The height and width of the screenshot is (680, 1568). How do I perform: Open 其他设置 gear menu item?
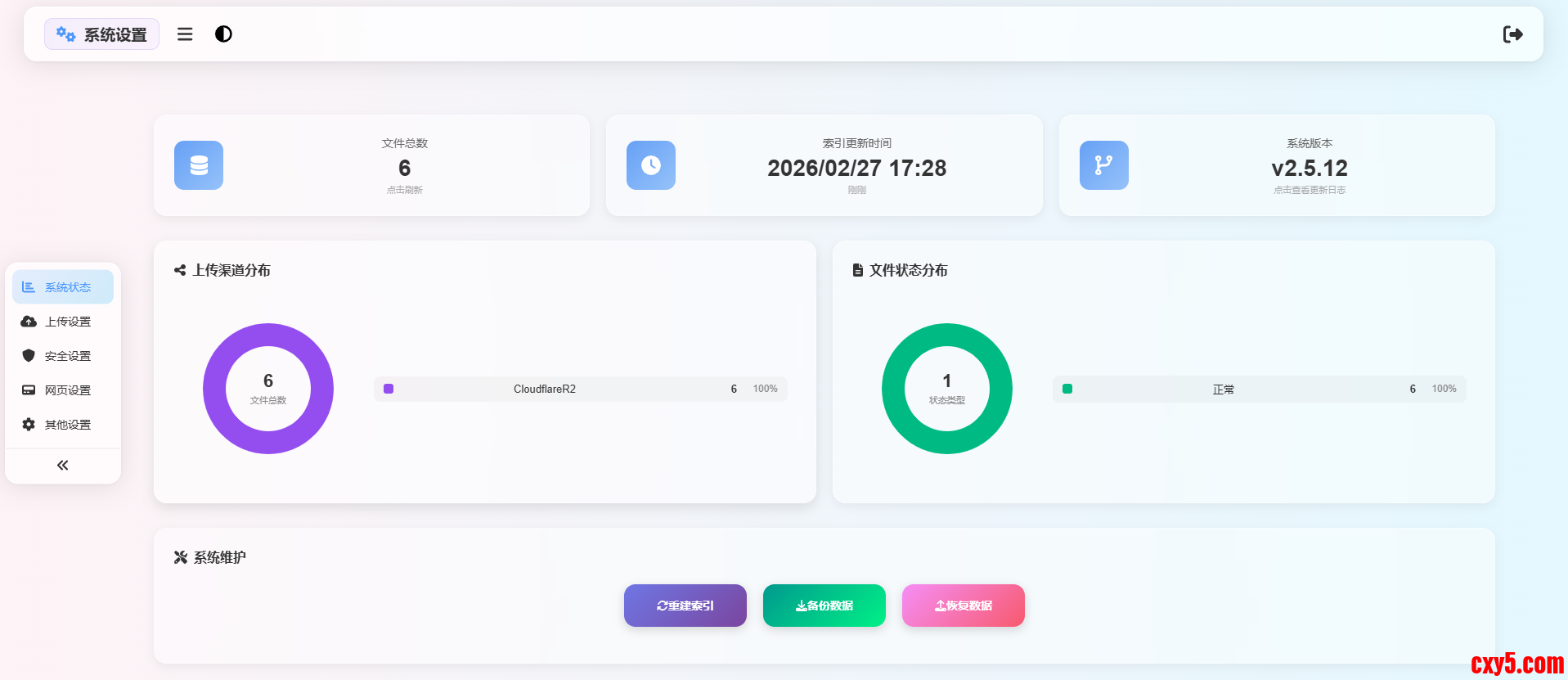[x=63, y=425]
